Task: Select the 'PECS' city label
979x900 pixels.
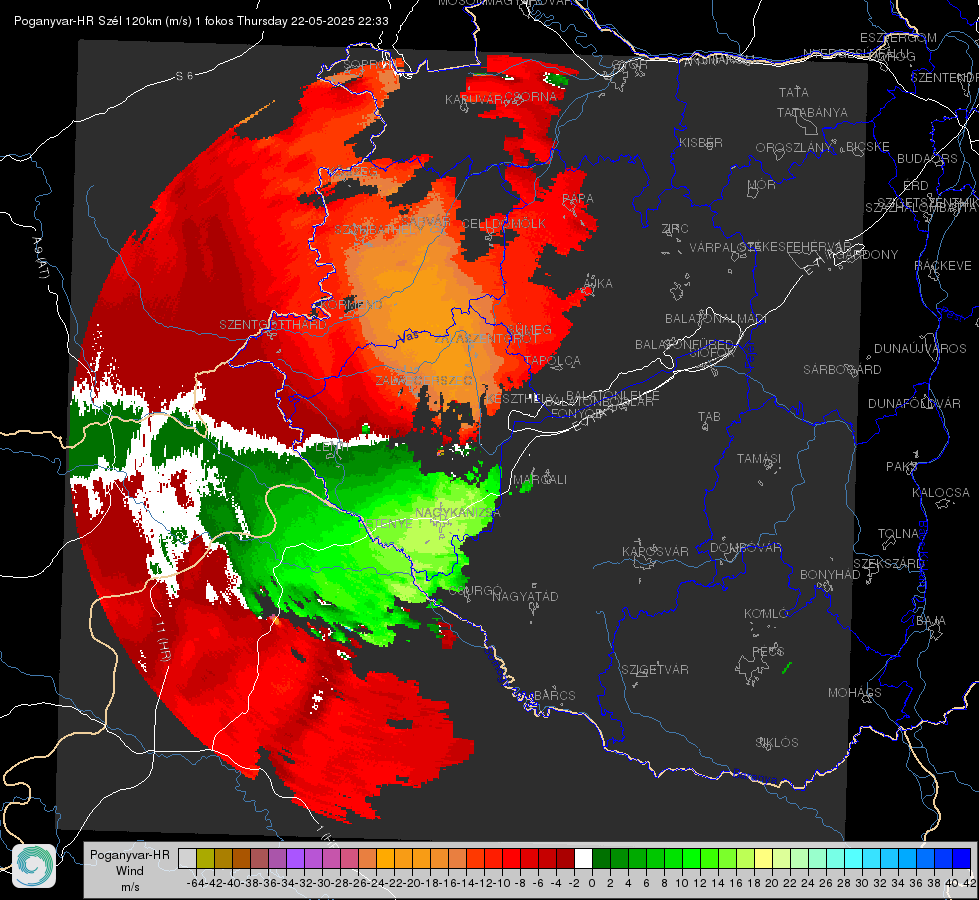Action: pos(767,651)
